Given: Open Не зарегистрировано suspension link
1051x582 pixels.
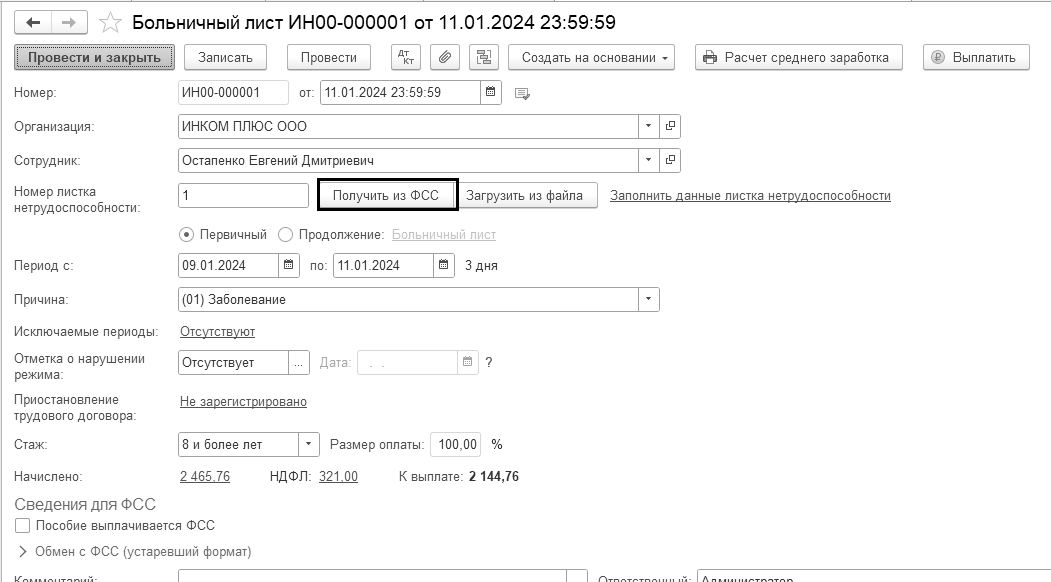Looking at the screenshot, I should coord(243,402).
